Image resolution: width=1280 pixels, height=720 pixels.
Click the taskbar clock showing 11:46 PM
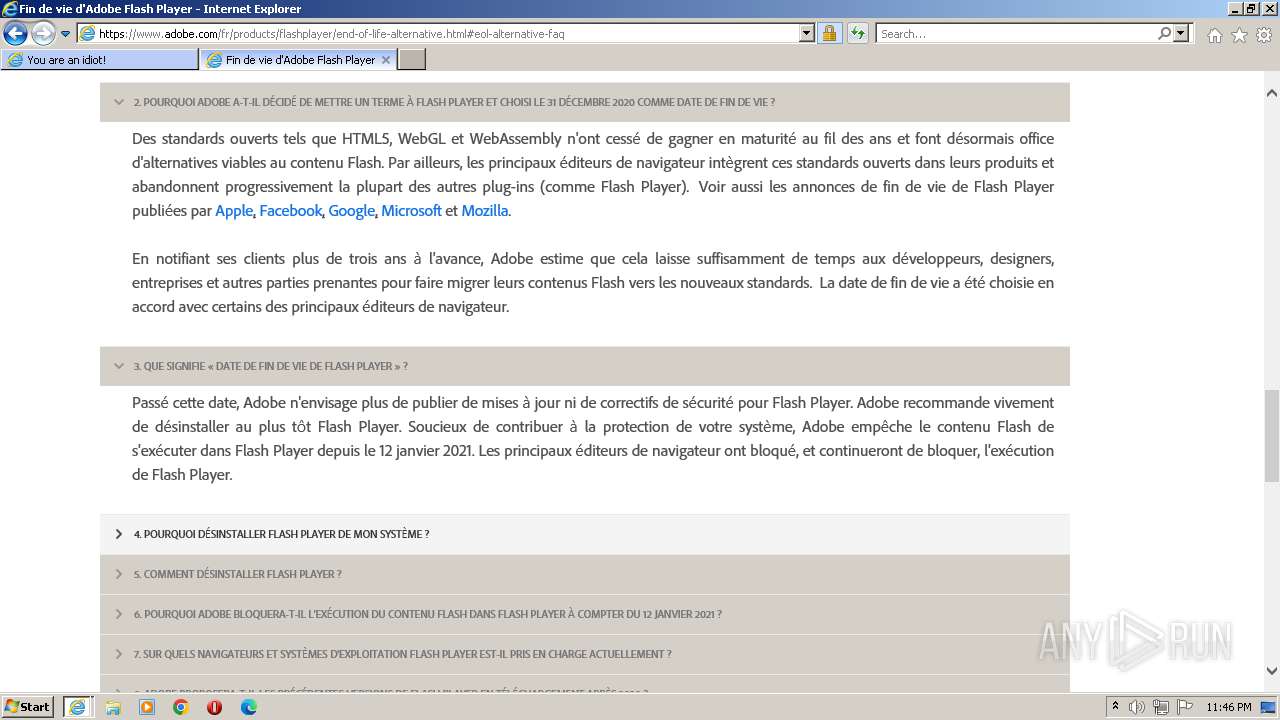[1229, 707]
